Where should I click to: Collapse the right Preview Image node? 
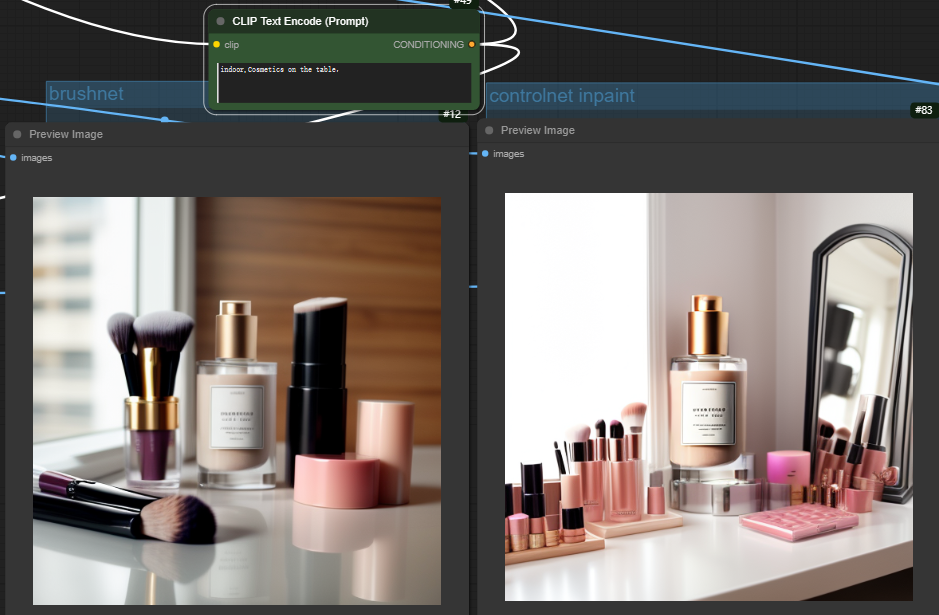coord(488,129)
